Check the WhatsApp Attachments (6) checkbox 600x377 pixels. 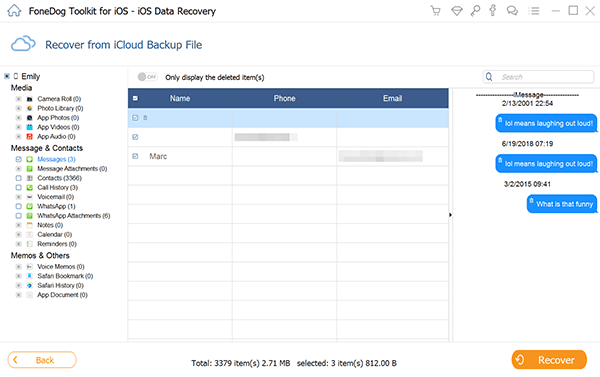tap(18, 216)
